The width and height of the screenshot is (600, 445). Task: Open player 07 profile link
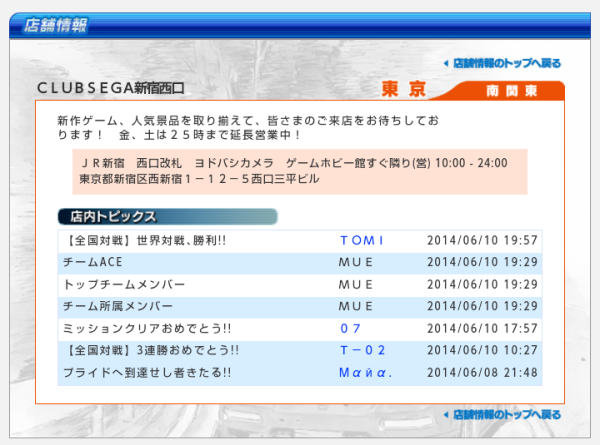point(350,328)
